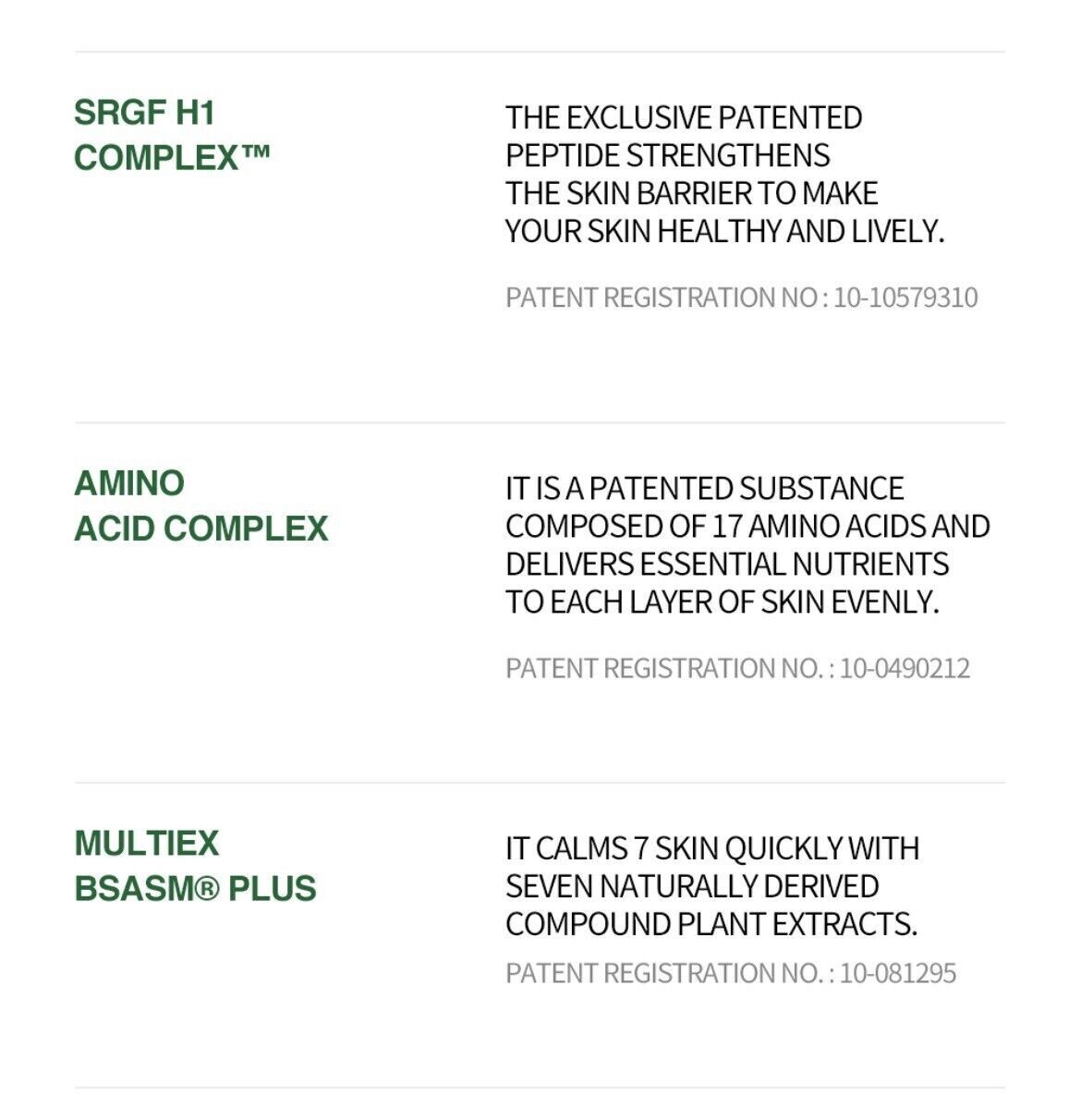
Task: Click 'IT CALMS 7 SKIN QUICKLY WITH' line
Action: 712,847
